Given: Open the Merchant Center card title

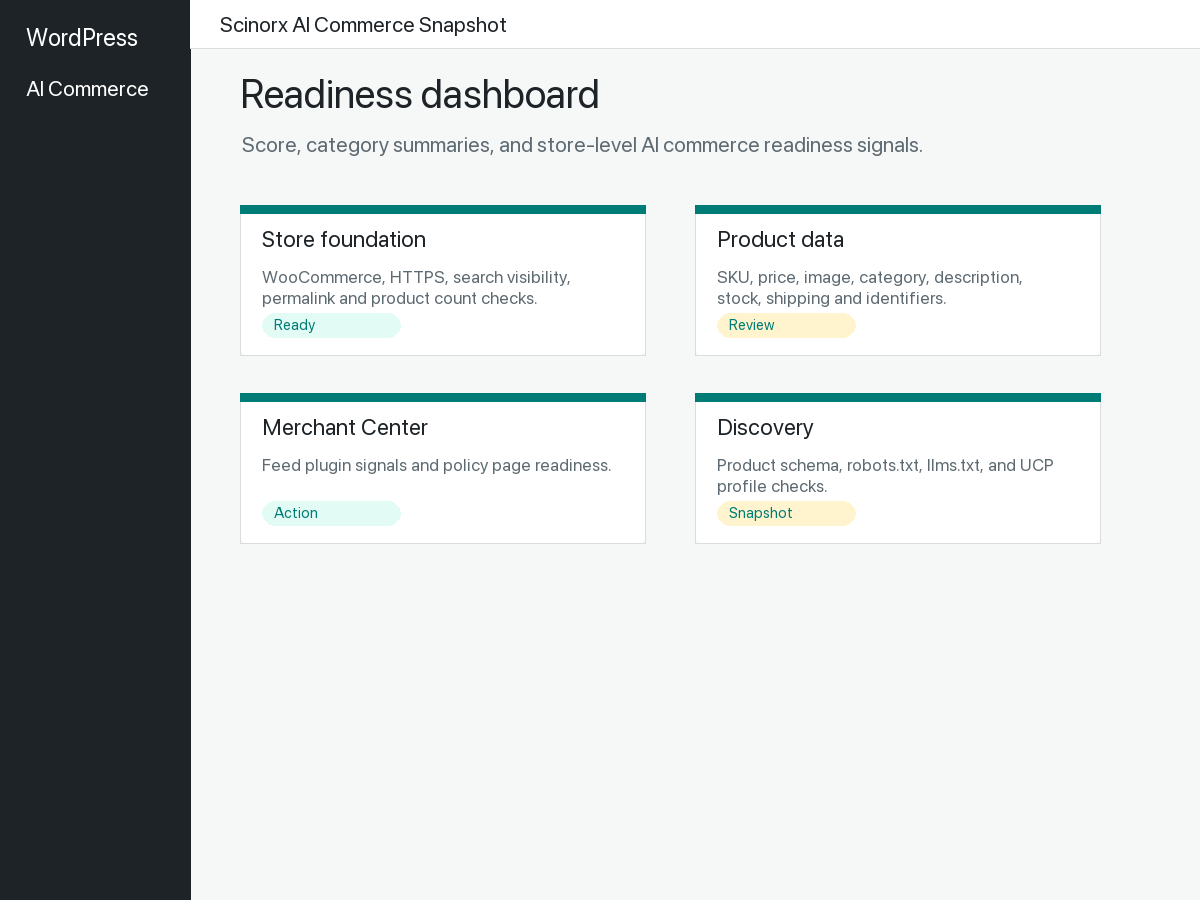Looking at the screenshot, I should pyautogui.click(x=345, y=428).
